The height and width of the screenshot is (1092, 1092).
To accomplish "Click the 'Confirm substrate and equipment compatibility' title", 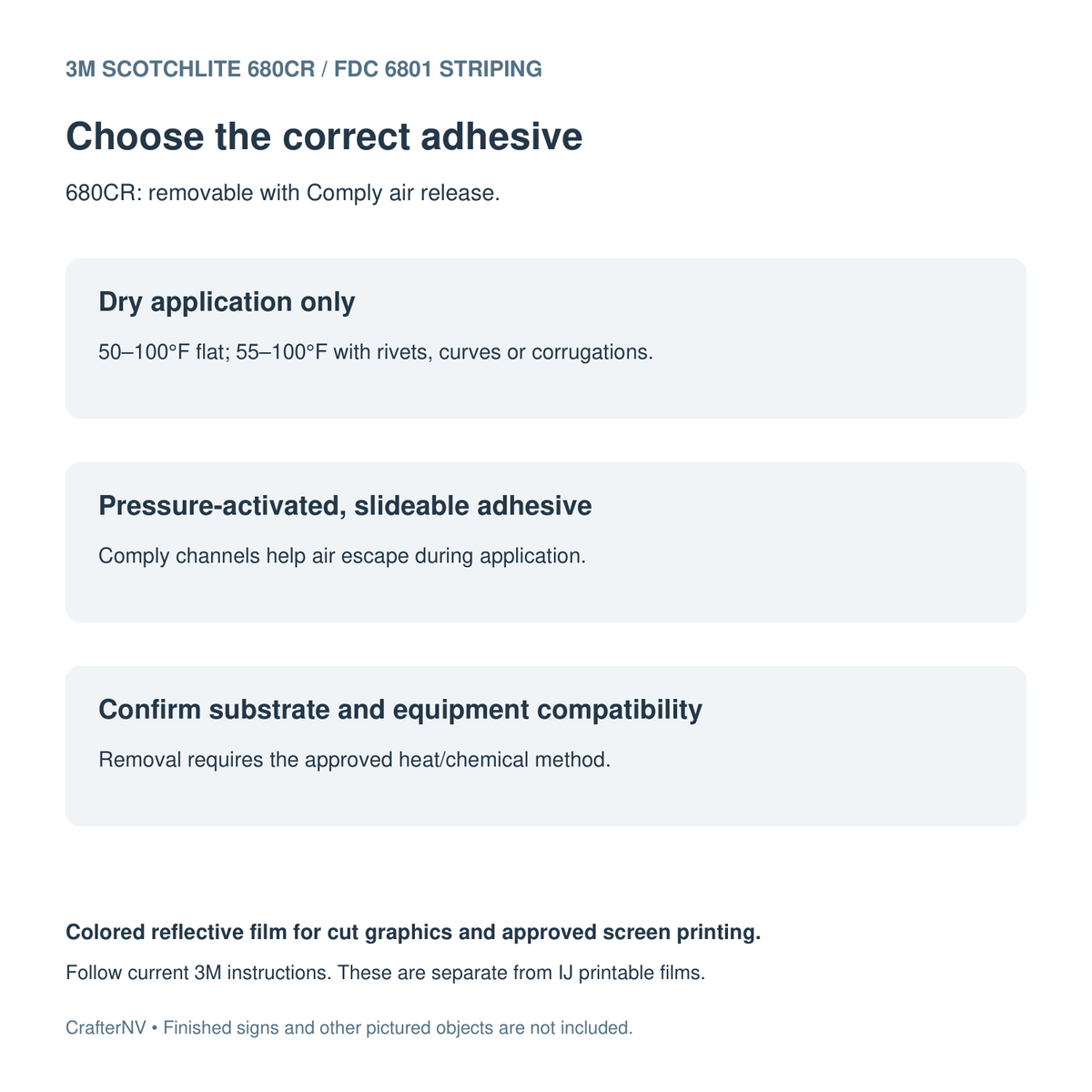I will (x=400, y=710).
